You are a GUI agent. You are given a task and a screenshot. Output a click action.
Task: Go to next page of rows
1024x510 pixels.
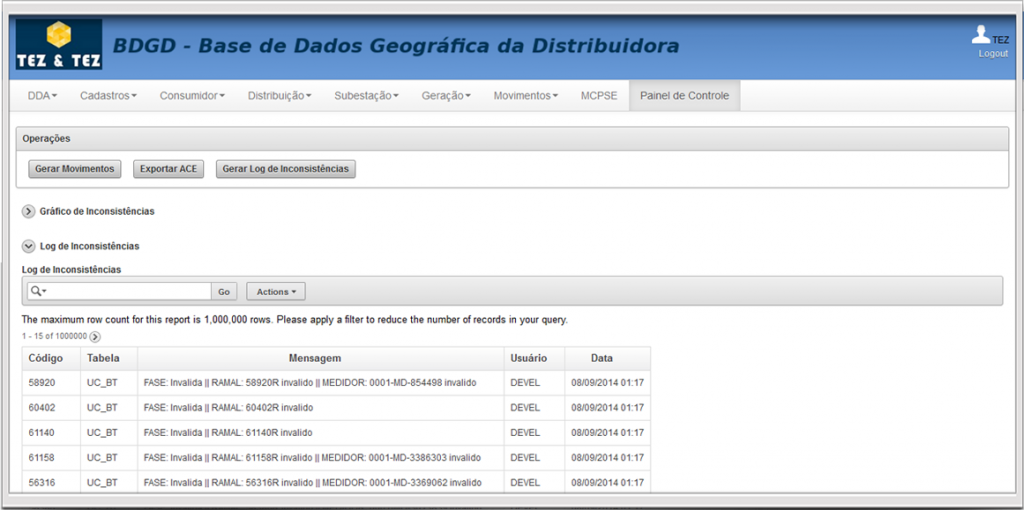(95, 337)
